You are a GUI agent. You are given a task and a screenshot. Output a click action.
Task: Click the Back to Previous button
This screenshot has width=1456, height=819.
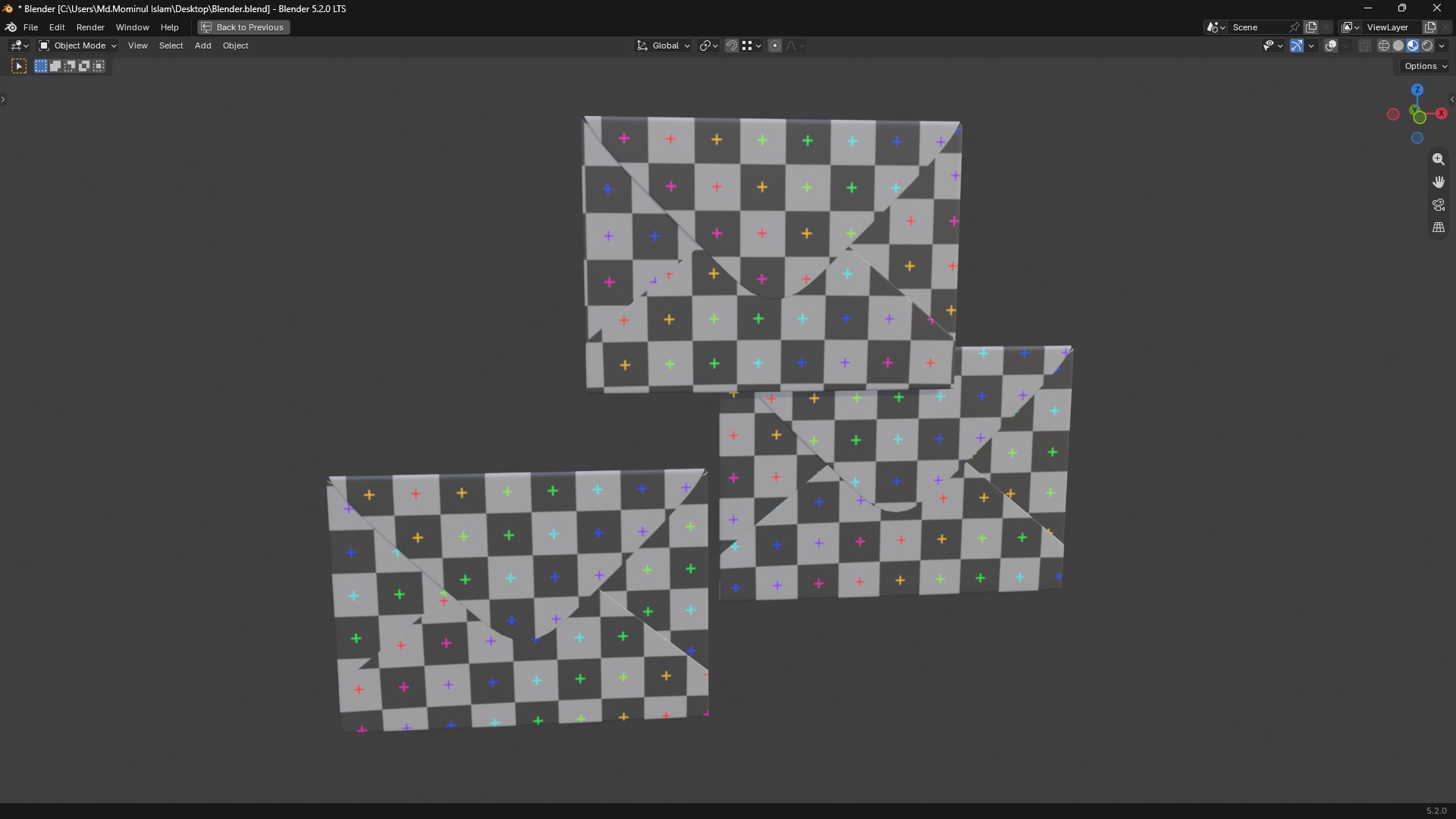pos(243,27)
